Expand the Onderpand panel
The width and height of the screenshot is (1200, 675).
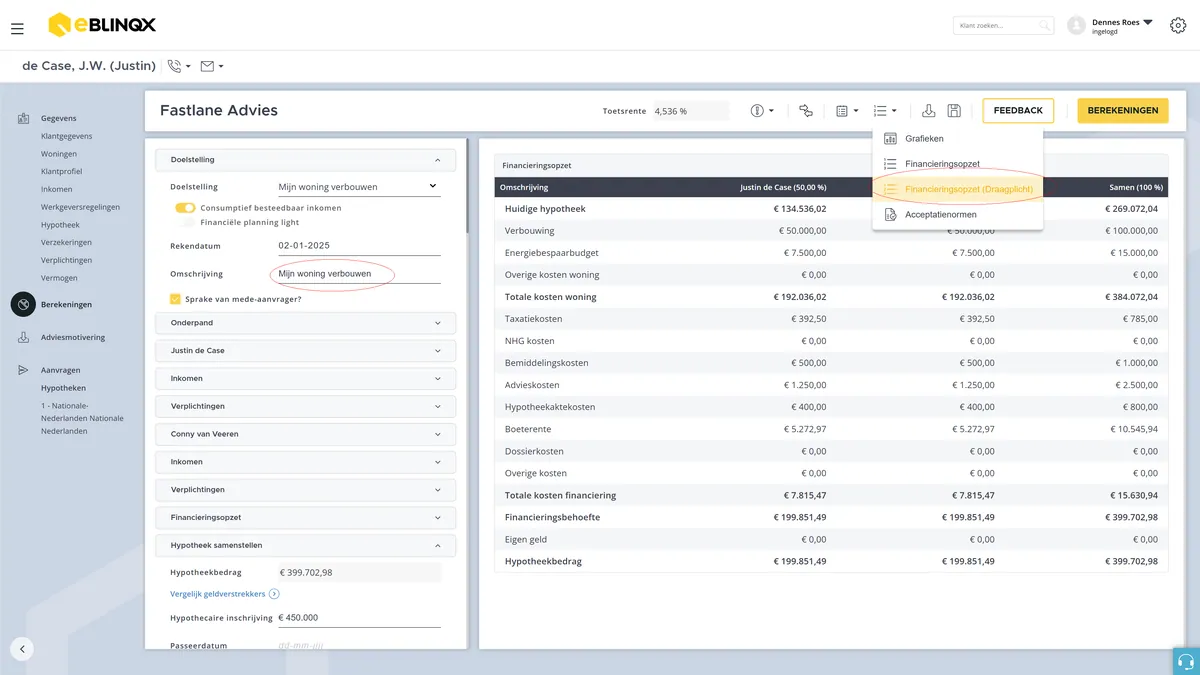[306, 323]
